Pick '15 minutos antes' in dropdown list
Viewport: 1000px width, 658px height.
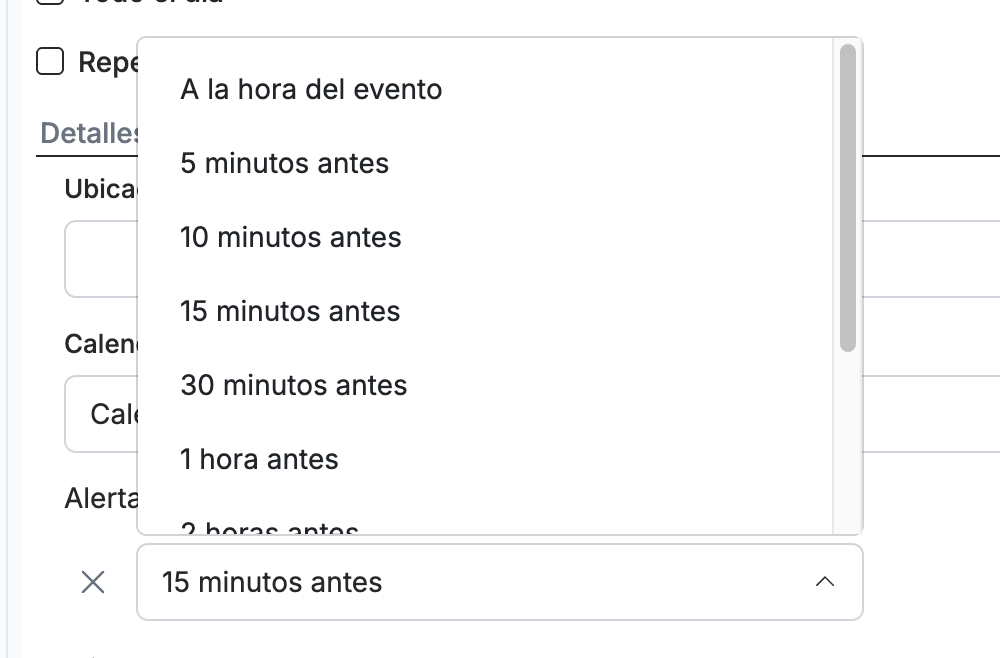pyautogui.click(x=485, y=311)
